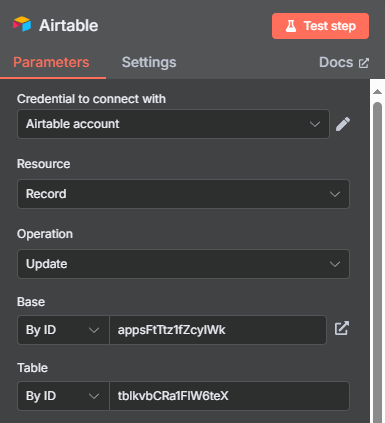This screenshot has height=423, width=385.
Task: Click the Docs external link icon
Action: pos(364,63)
